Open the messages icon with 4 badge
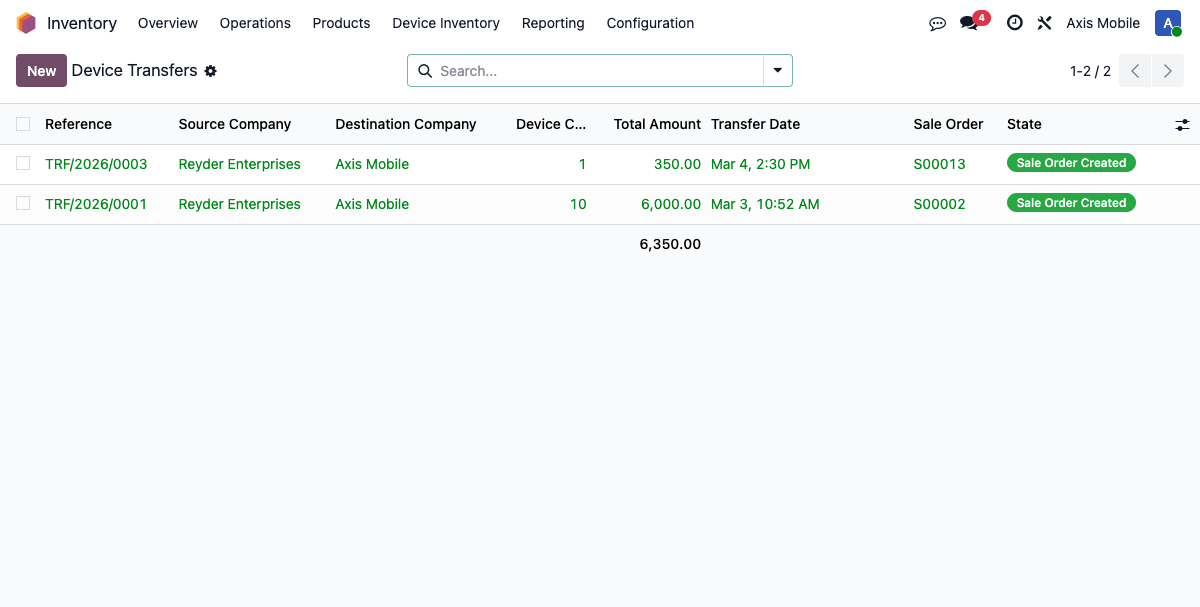This screenshot has height=607, width=1200. tap(969, 23)
